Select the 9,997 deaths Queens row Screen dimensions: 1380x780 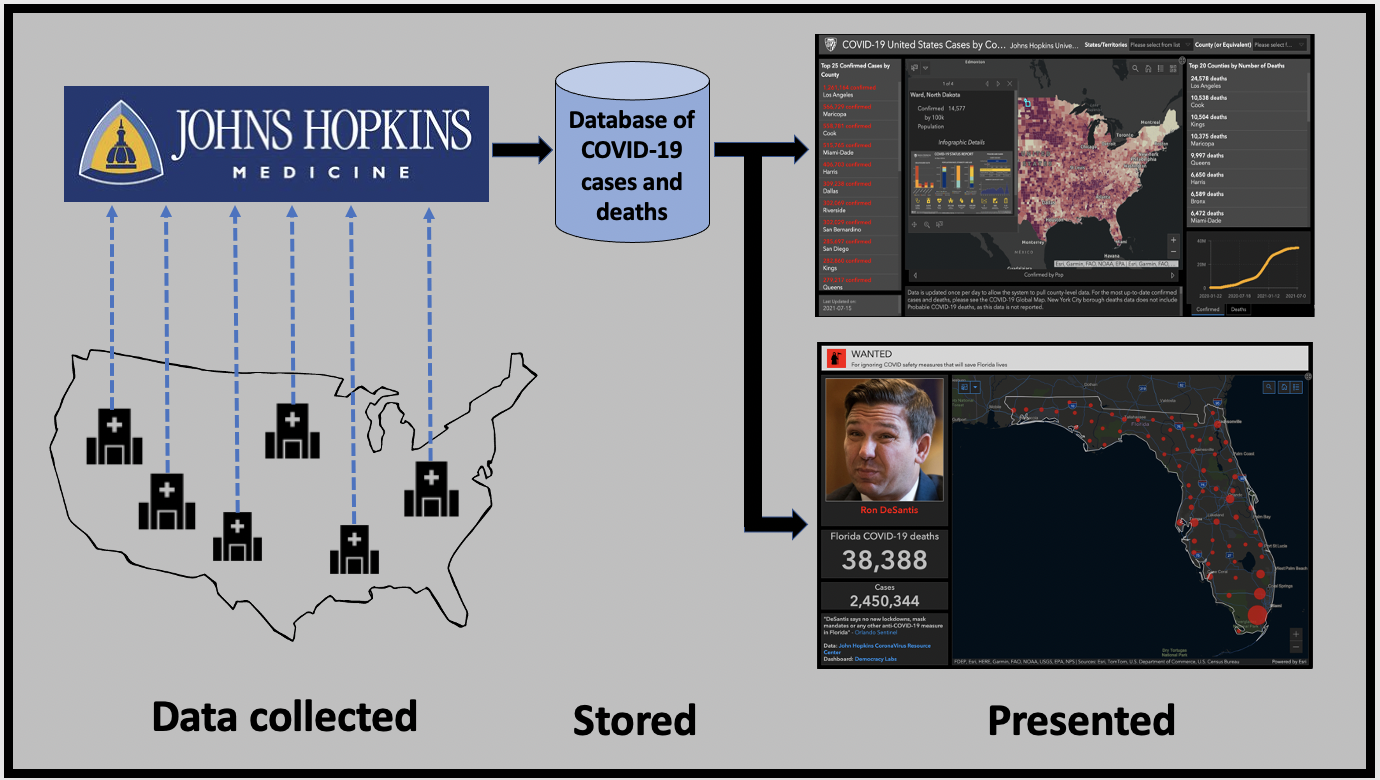[x=1246, y=159]
